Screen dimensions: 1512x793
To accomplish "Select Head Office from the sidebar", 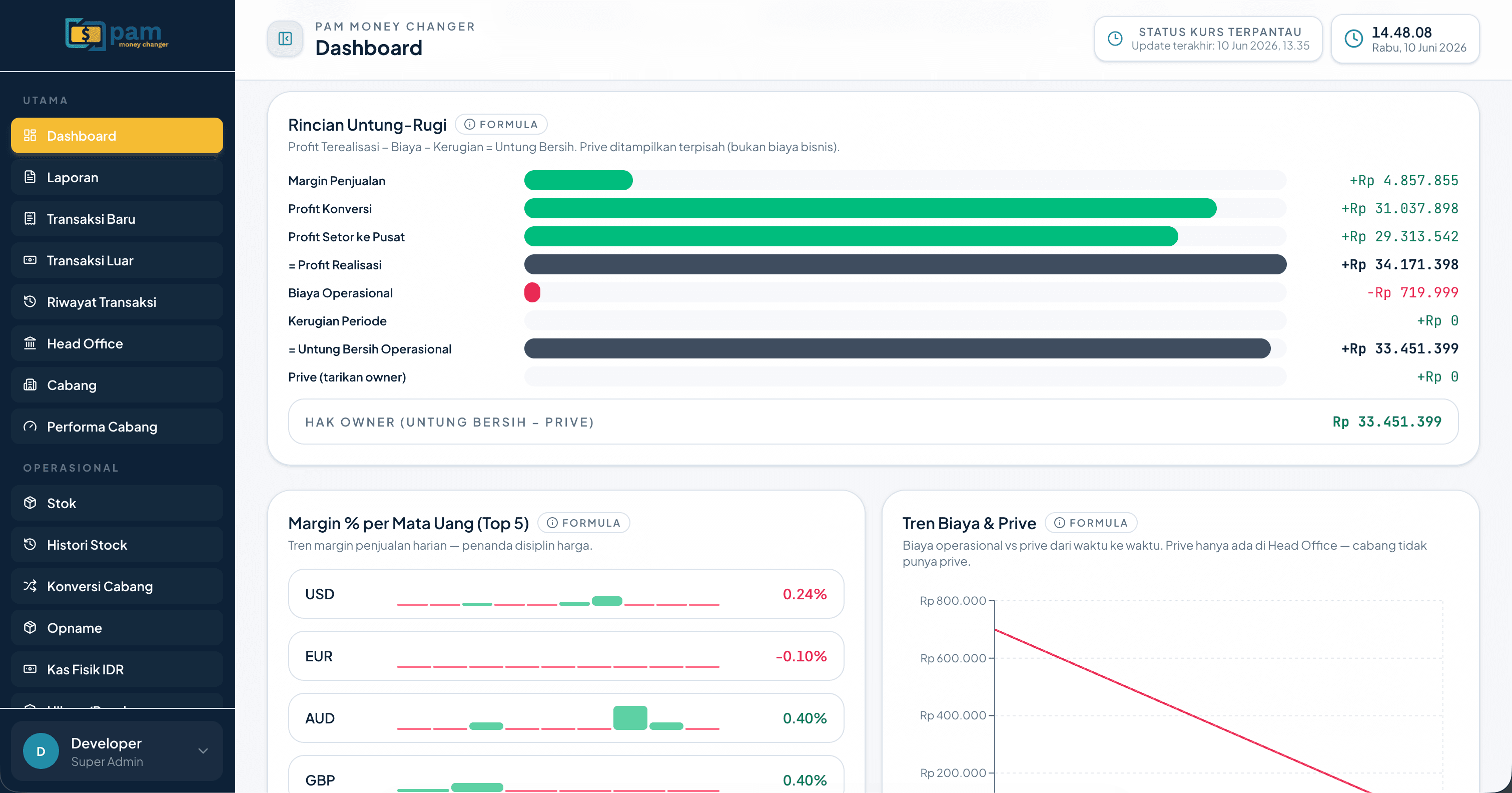I will click(x=117, y=343).
